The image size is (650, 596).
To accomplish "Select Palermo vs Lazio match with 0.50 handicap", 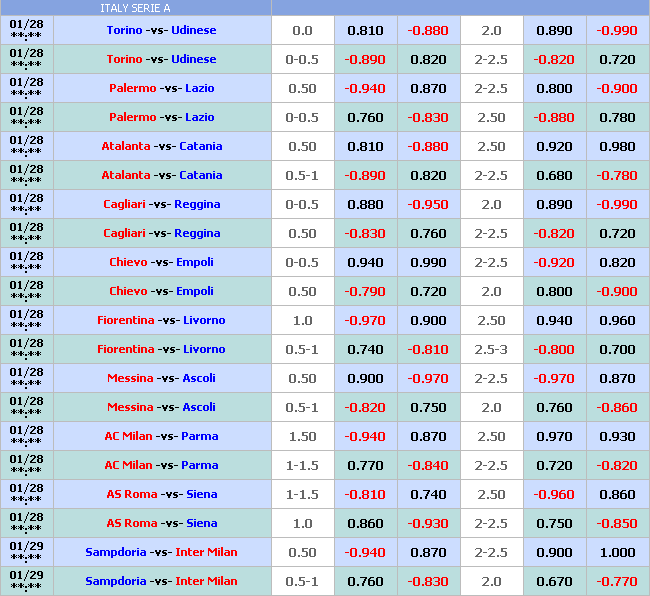I will [161, 88].
